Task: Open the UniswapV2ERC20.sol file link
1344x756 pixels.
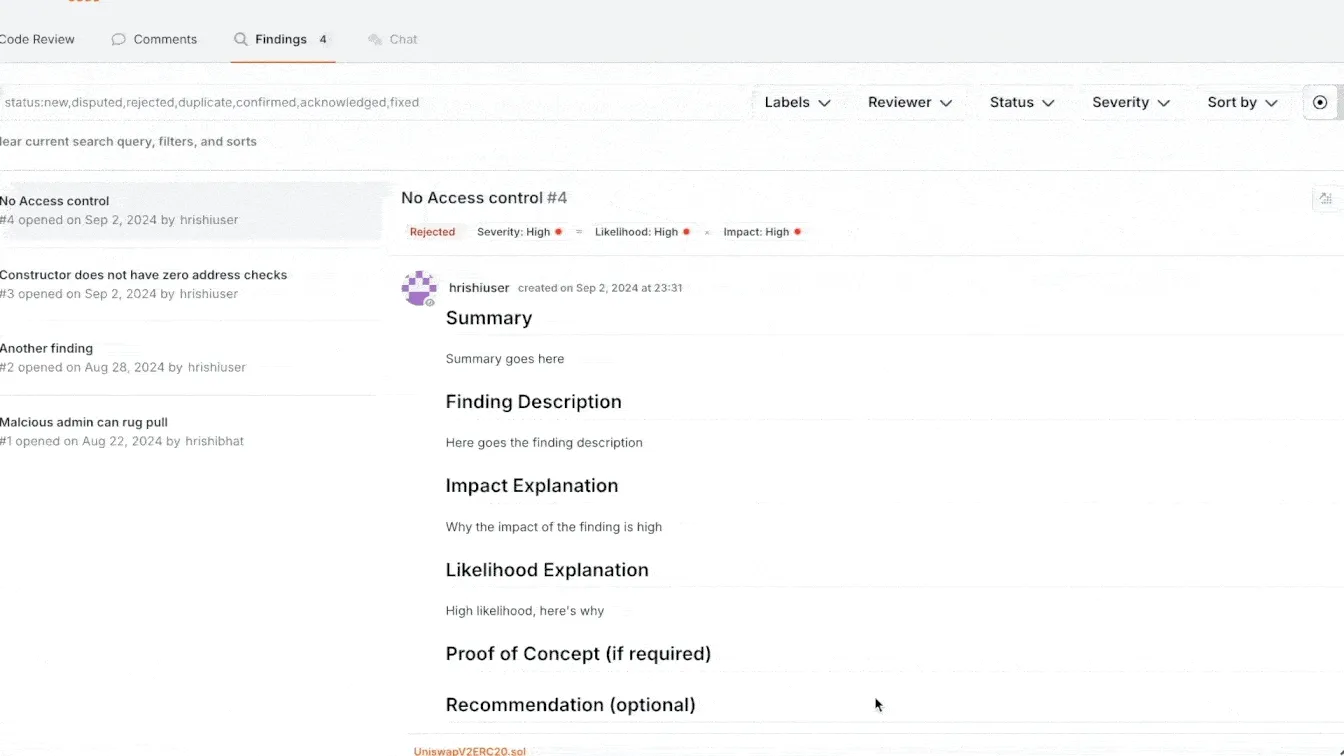Action: 470,751
